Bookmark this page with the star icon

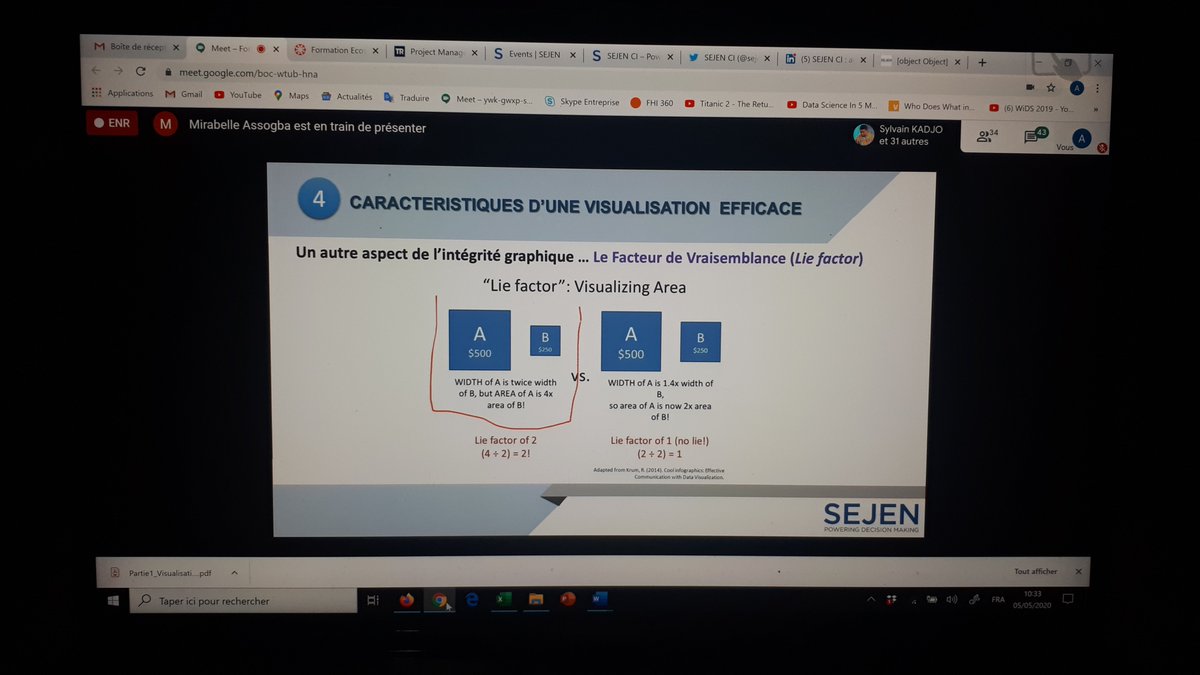point(1051,88)
